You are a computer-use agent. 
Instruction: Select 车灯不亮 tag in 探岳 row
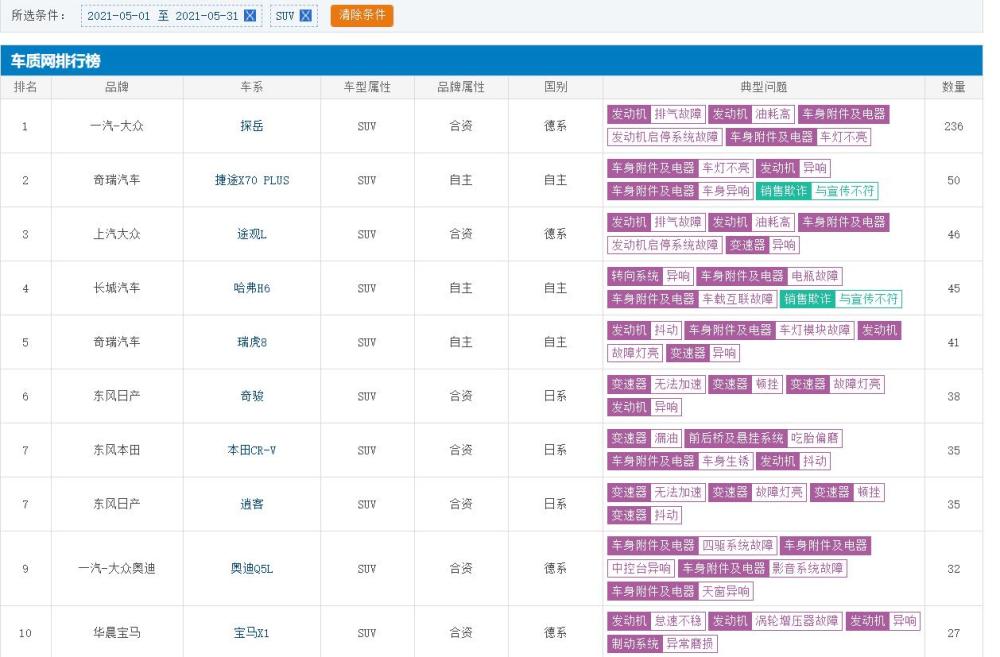click(x=798, y=137)
